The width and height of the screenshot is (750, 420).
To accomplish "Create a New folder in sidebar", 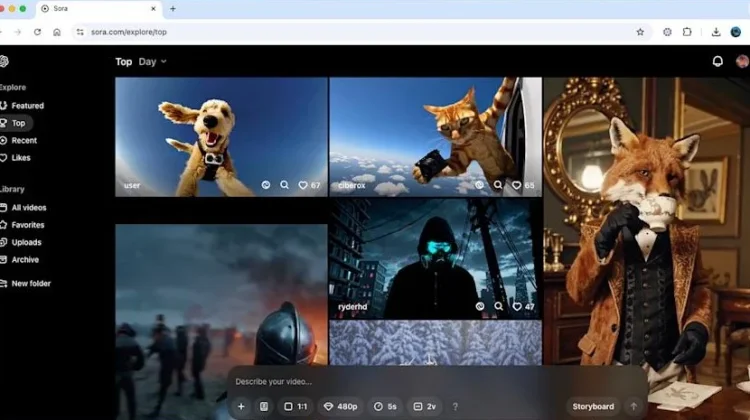I will click(25, 283).
